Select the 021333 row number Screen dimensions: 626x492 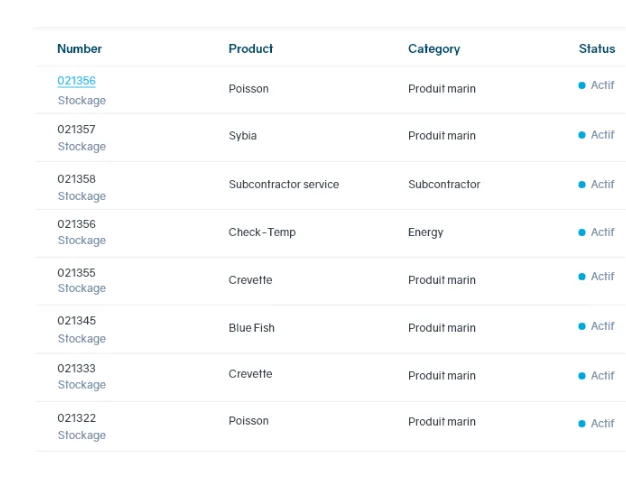pyautogui.click(x=76, y=368)
